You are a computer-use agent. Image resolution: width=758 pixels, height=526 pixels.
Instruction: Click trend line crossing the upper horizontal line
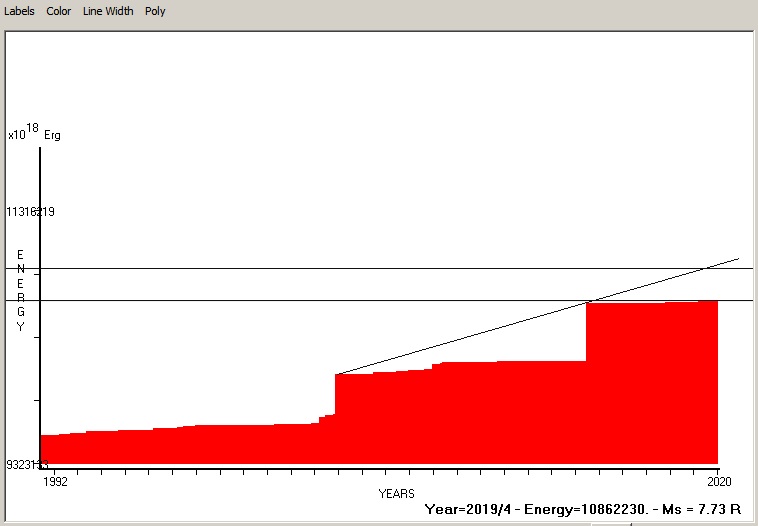tap(704, 268)
